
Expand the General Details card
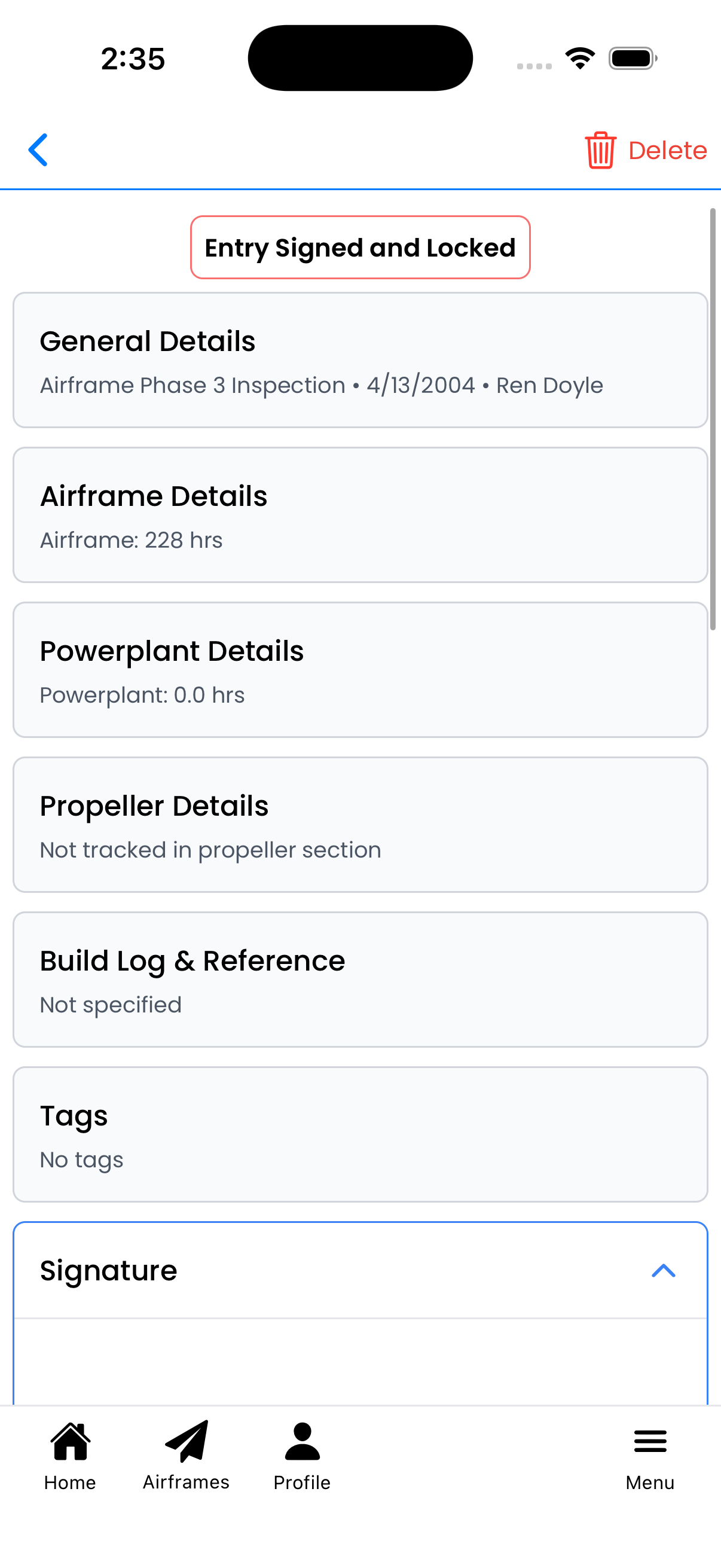coord(360,361)
